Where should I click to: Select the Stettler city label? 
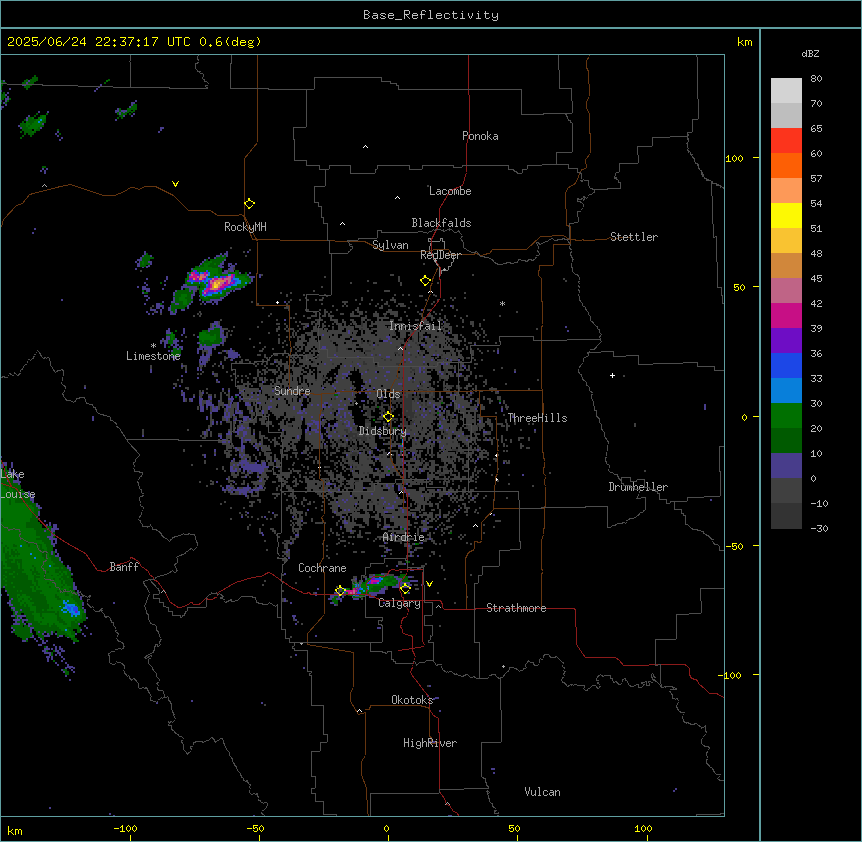[634, 237]
